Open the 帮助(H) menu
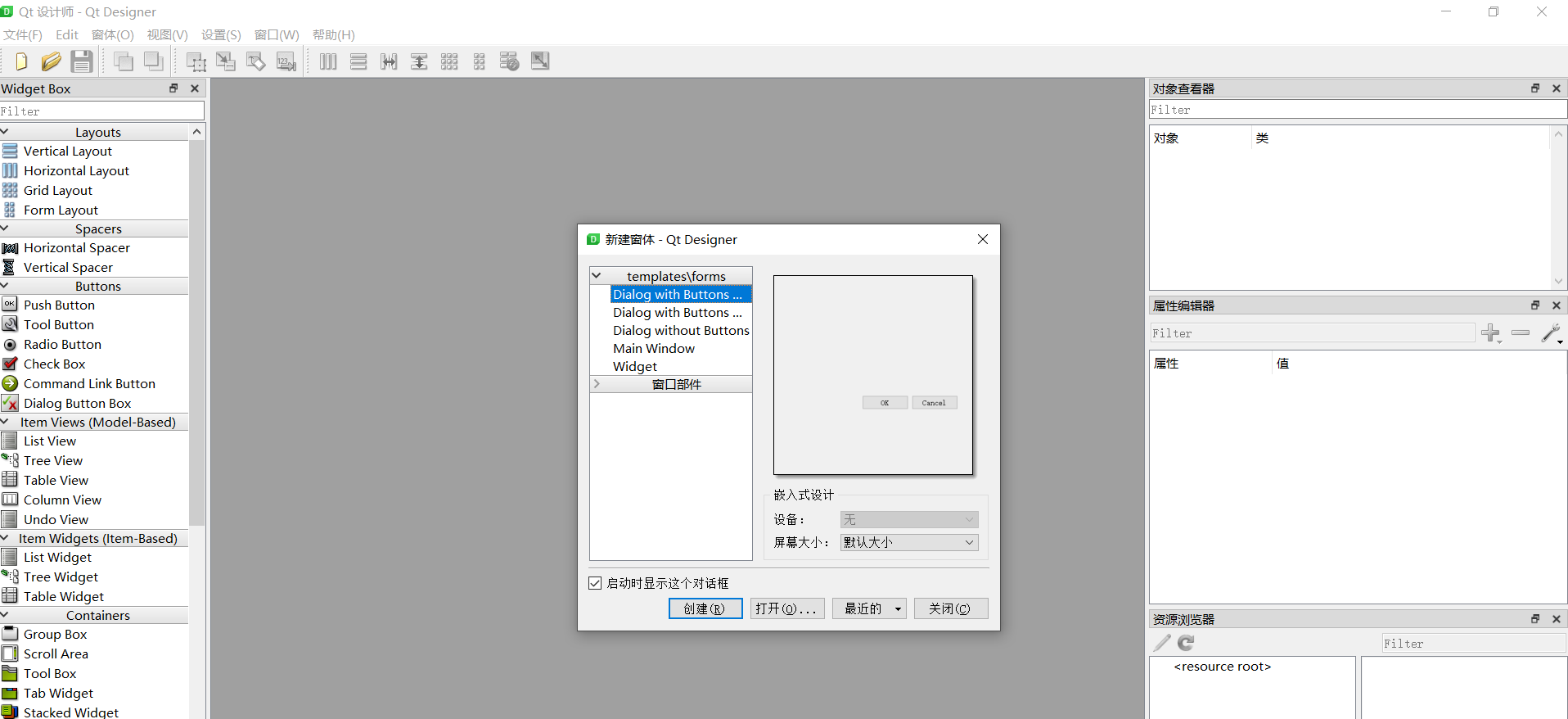Viewport: 1568px width, 719px height. [334, 34]
